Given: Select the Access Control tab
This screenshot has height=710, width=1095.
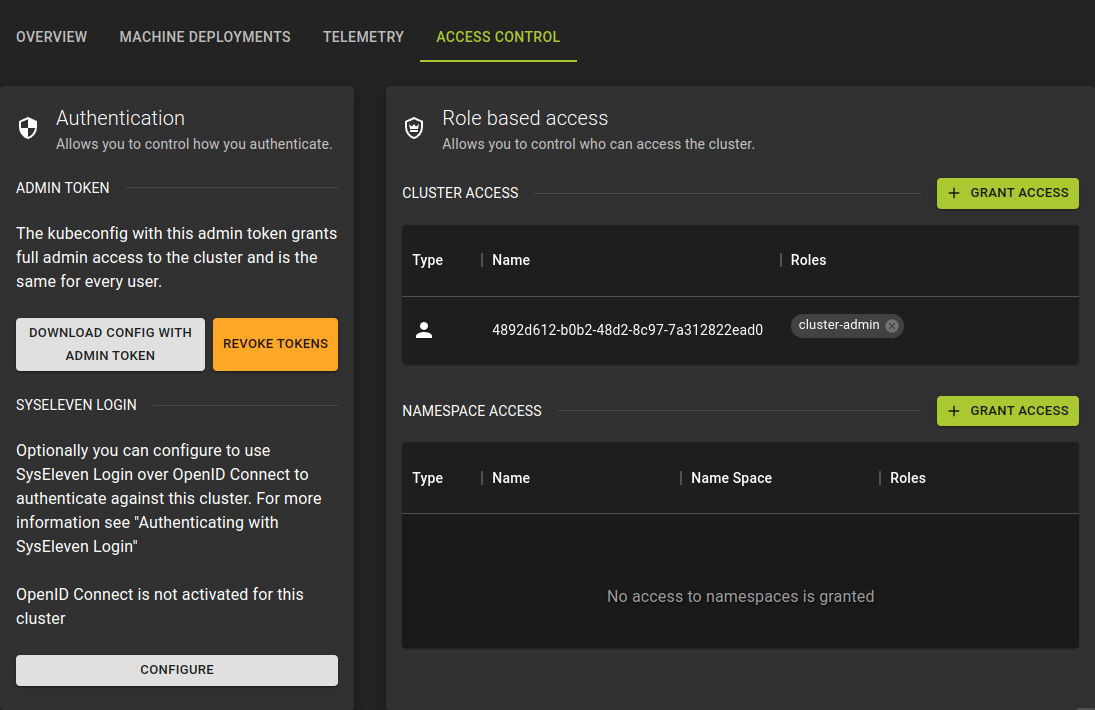Looking at the screenshot, I should point(498,37).
